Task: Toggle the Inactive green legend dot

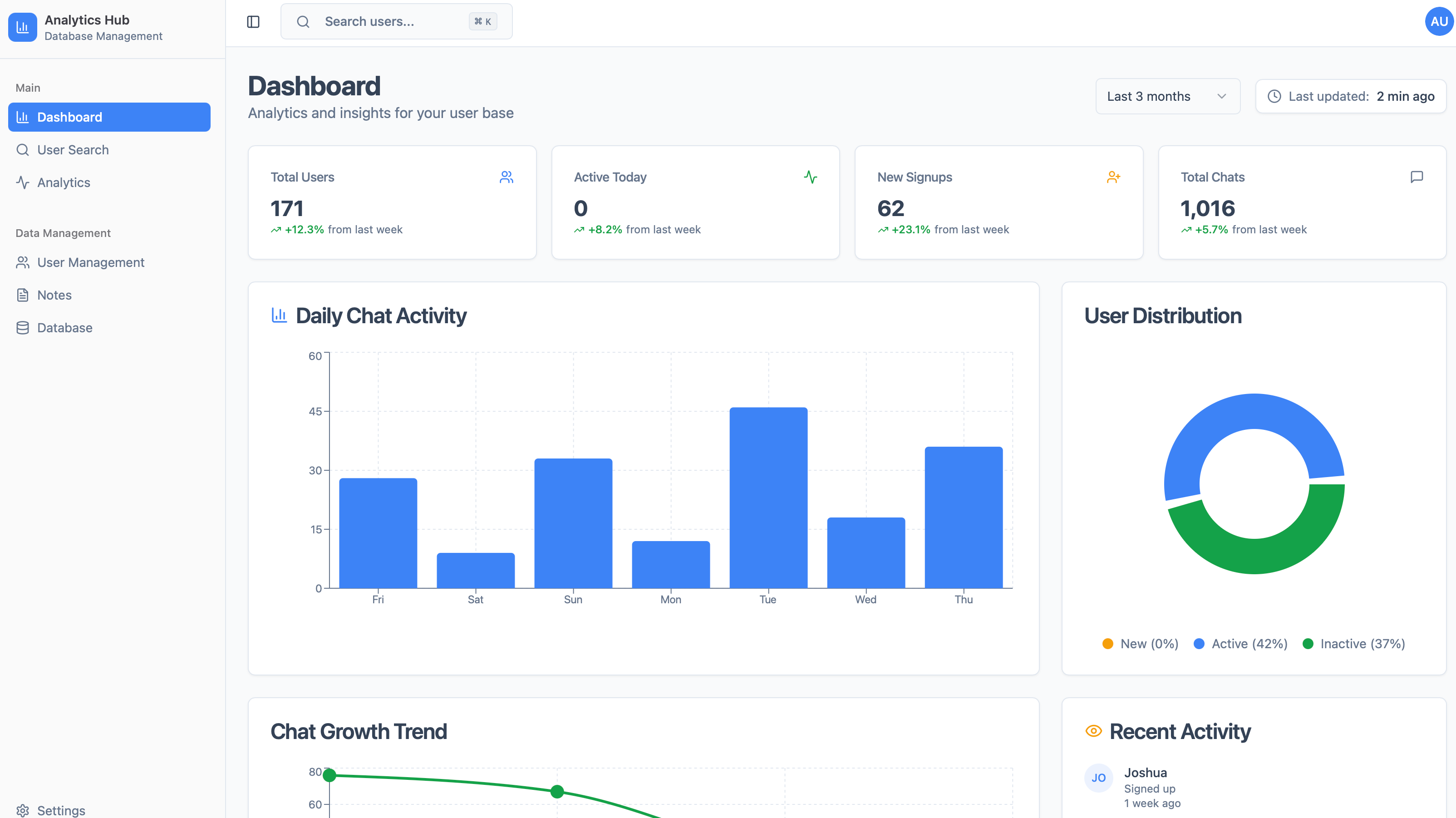Action: click(1307, 643)
